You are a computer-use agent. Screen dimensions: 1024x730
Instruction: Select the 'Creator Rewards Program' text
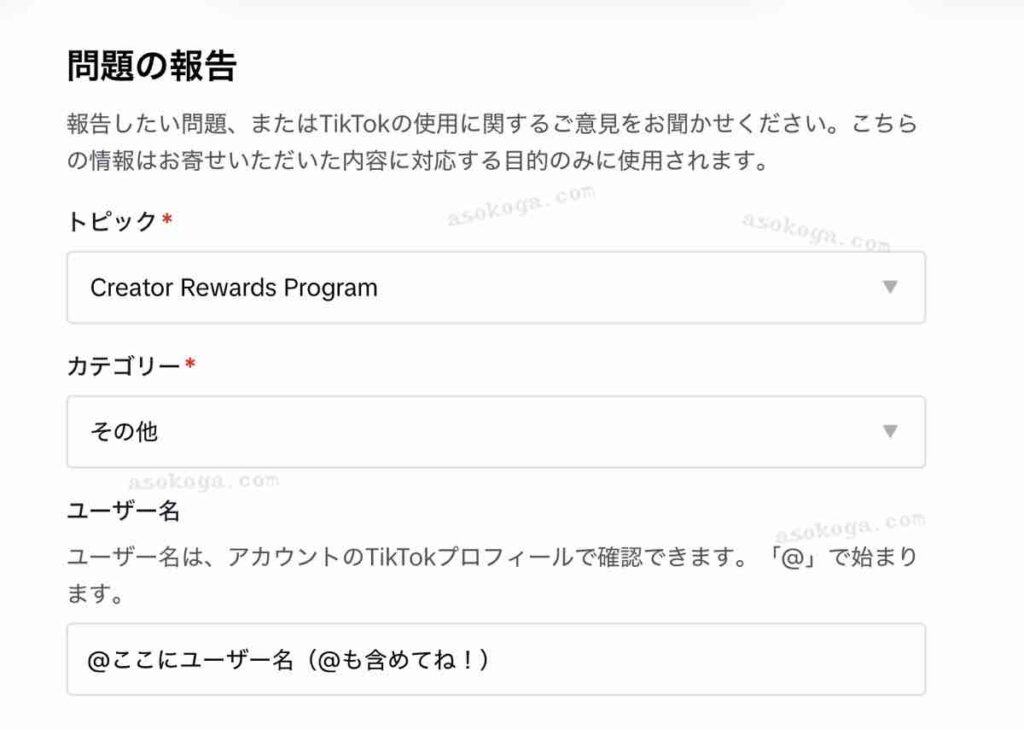233,288
